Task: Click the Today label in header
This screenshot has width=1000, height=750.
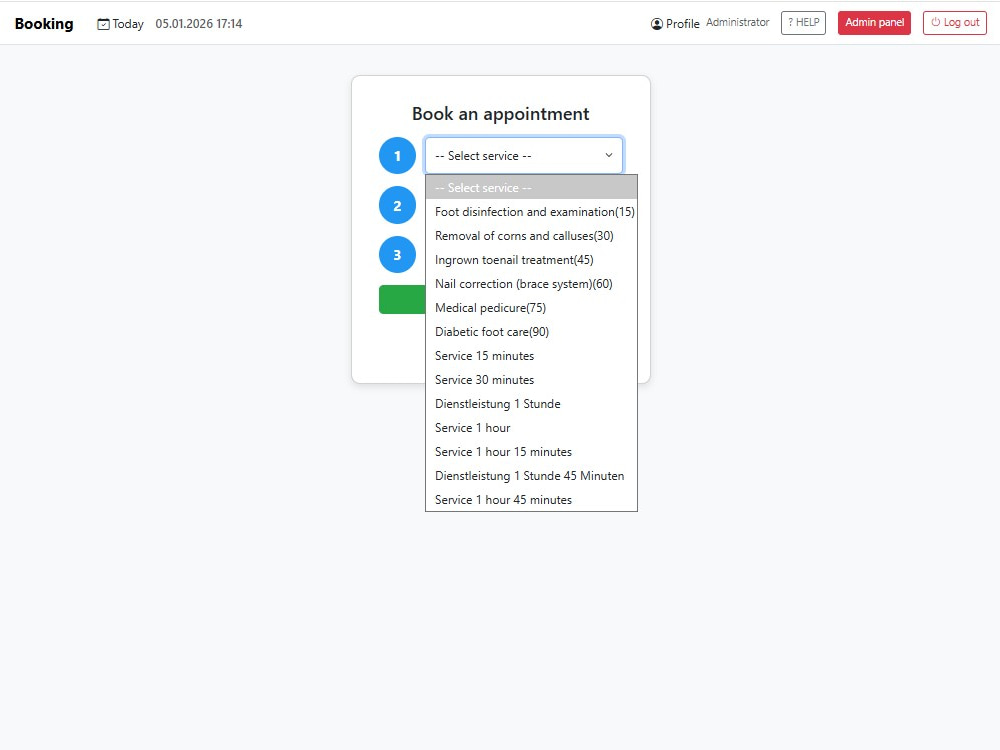Action: coord(128,24)
